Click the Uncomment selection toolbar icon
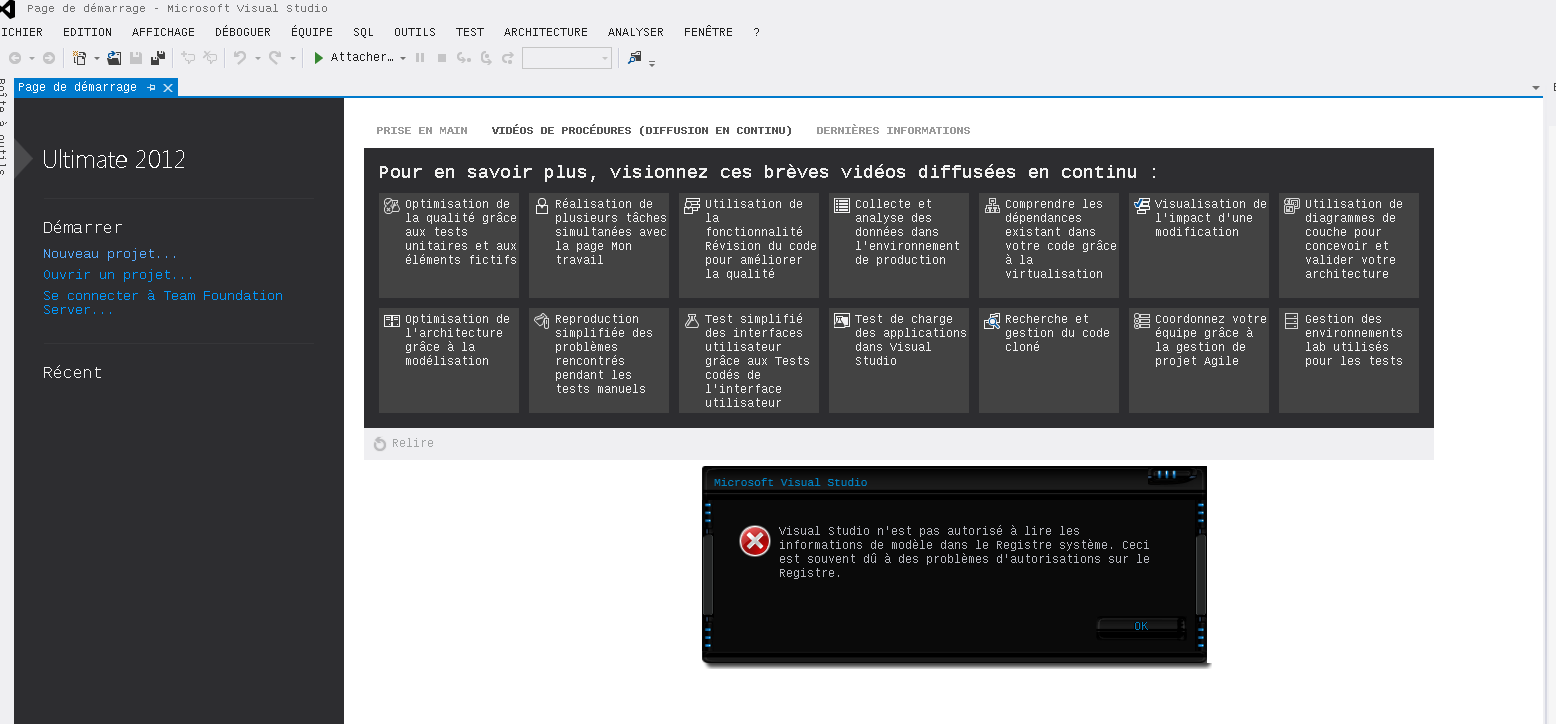This screenshot has width=1556, height=724. coord(210,58)
